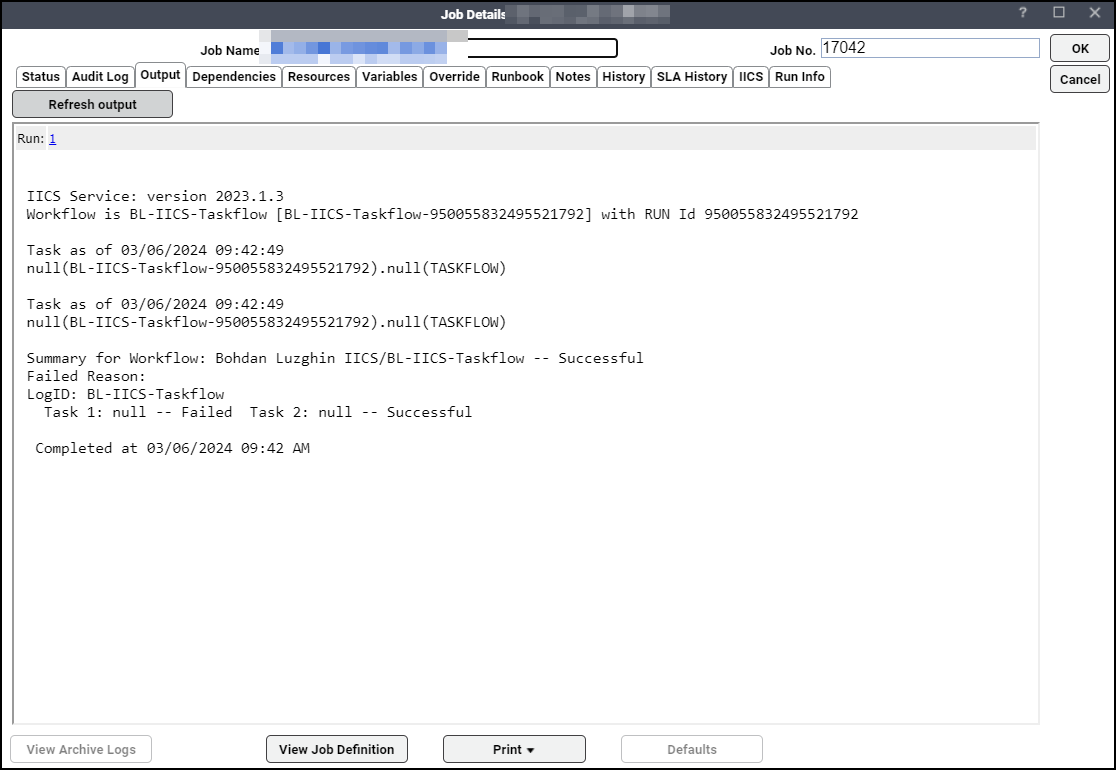Click the Cancel button
The width and height of the screenshot is (1116, 770).
pos(1080,79)
